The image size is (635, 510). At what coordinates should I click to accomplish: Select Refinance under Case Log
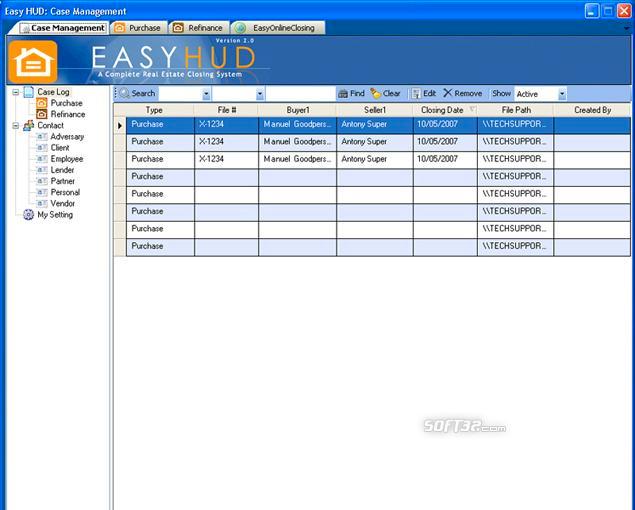(68, 114)
